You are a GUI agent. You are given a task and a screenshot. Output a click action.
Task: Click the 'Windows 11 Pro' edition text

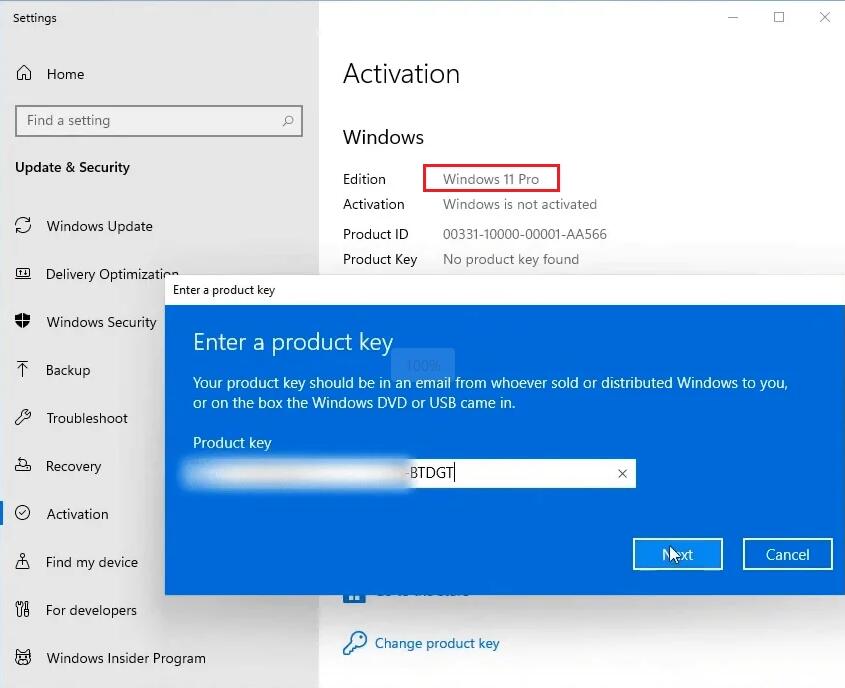[x=490, y=179]
